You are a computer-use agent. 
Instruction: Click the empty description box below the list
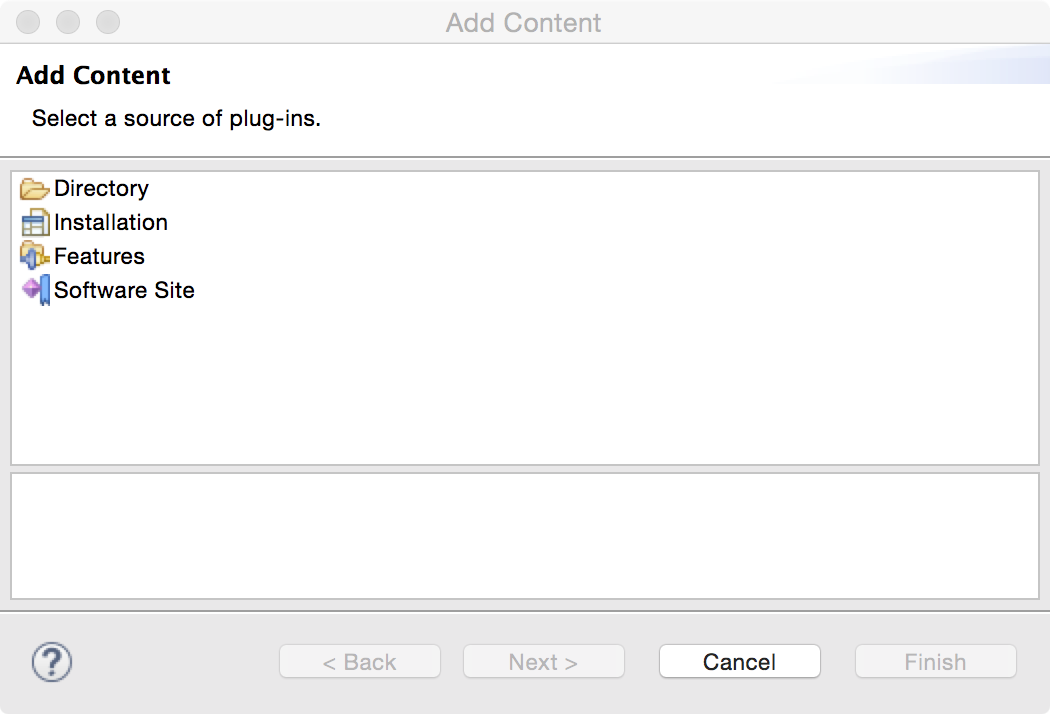(x=524, y=535)
